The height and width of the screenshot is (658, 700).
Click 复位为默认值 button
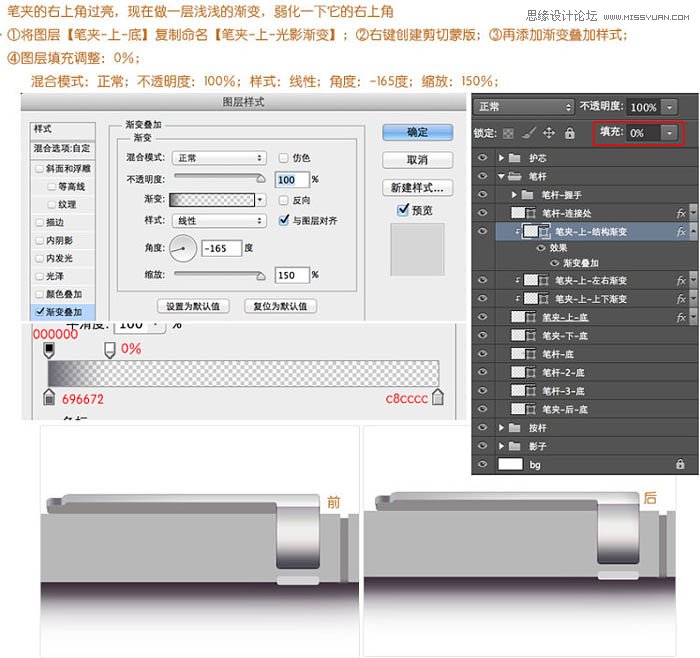click(x=280, y=306)
